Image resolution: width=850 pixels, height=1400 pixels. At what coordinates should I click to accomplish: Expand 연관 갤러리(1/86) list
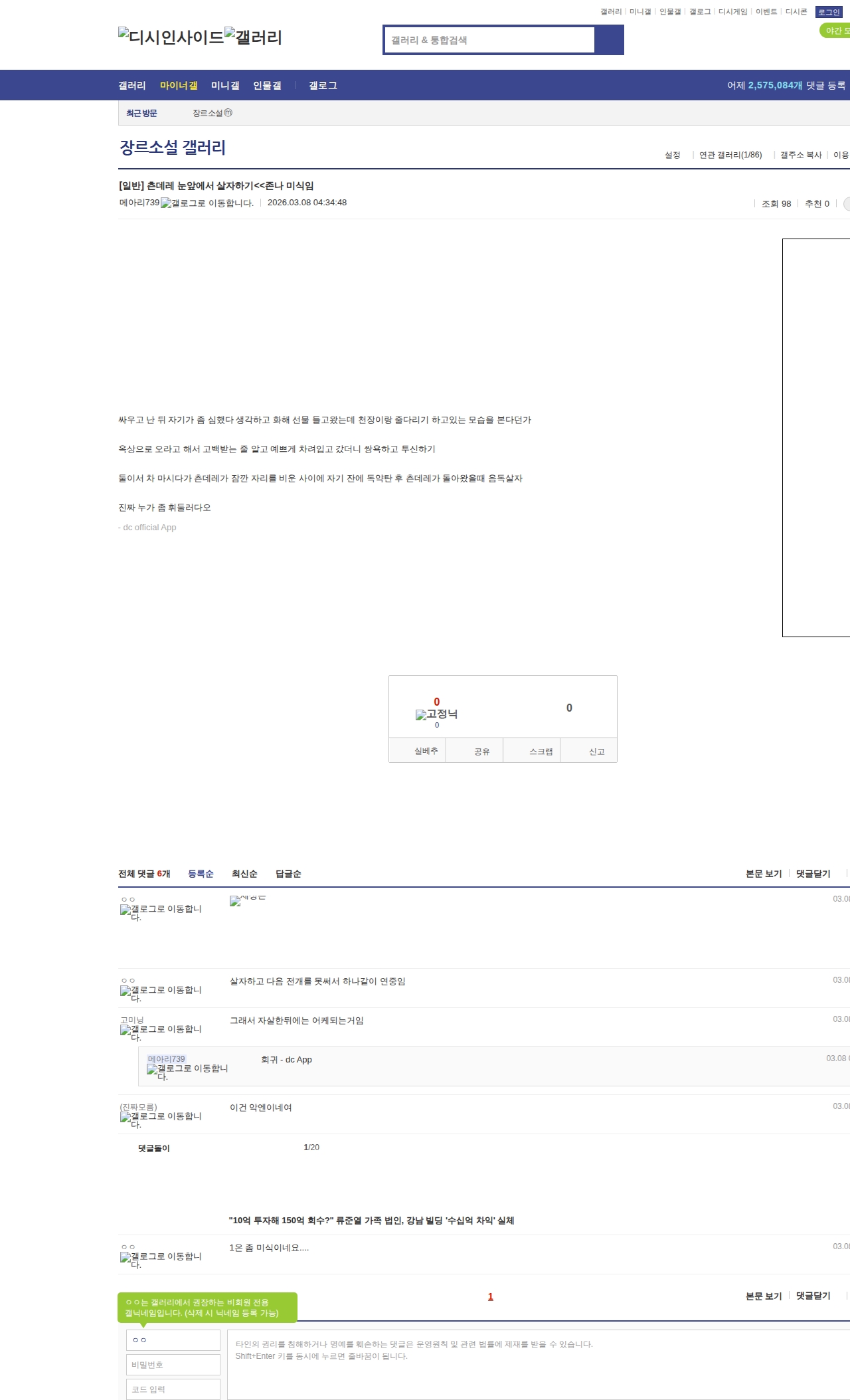pyautogui.click(x=730, y=155)
